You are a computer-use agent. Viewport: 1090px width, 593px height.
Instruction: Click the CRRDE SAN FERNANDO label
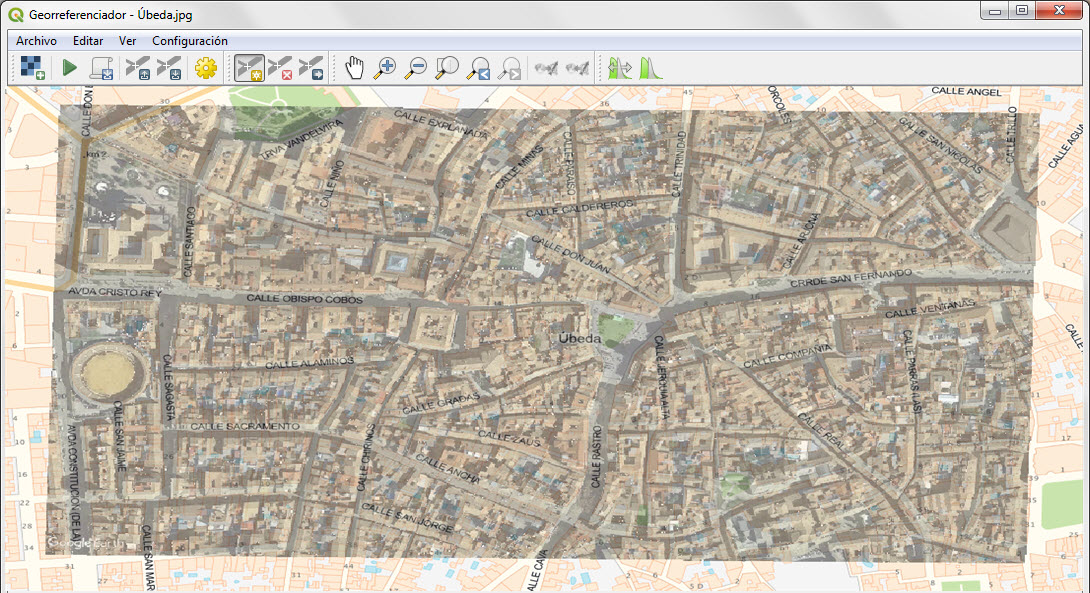point(850,278)
